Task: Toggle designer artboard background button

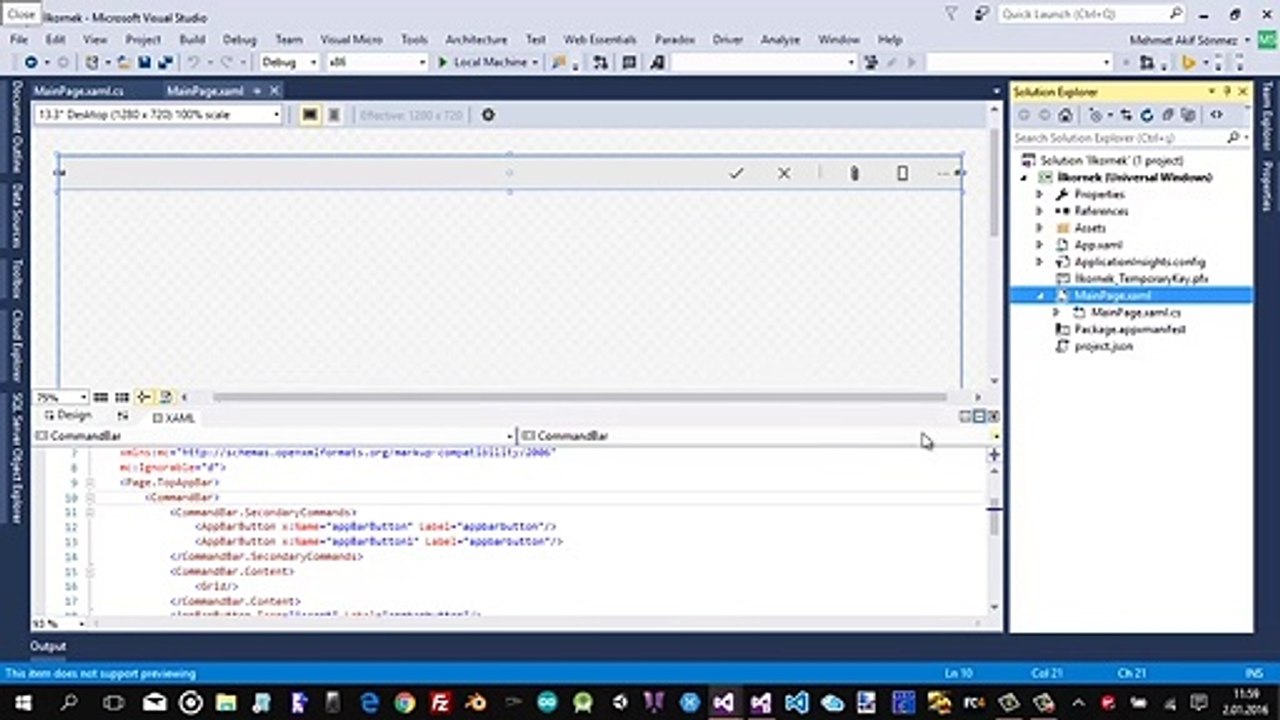Action: coord(166,397)
